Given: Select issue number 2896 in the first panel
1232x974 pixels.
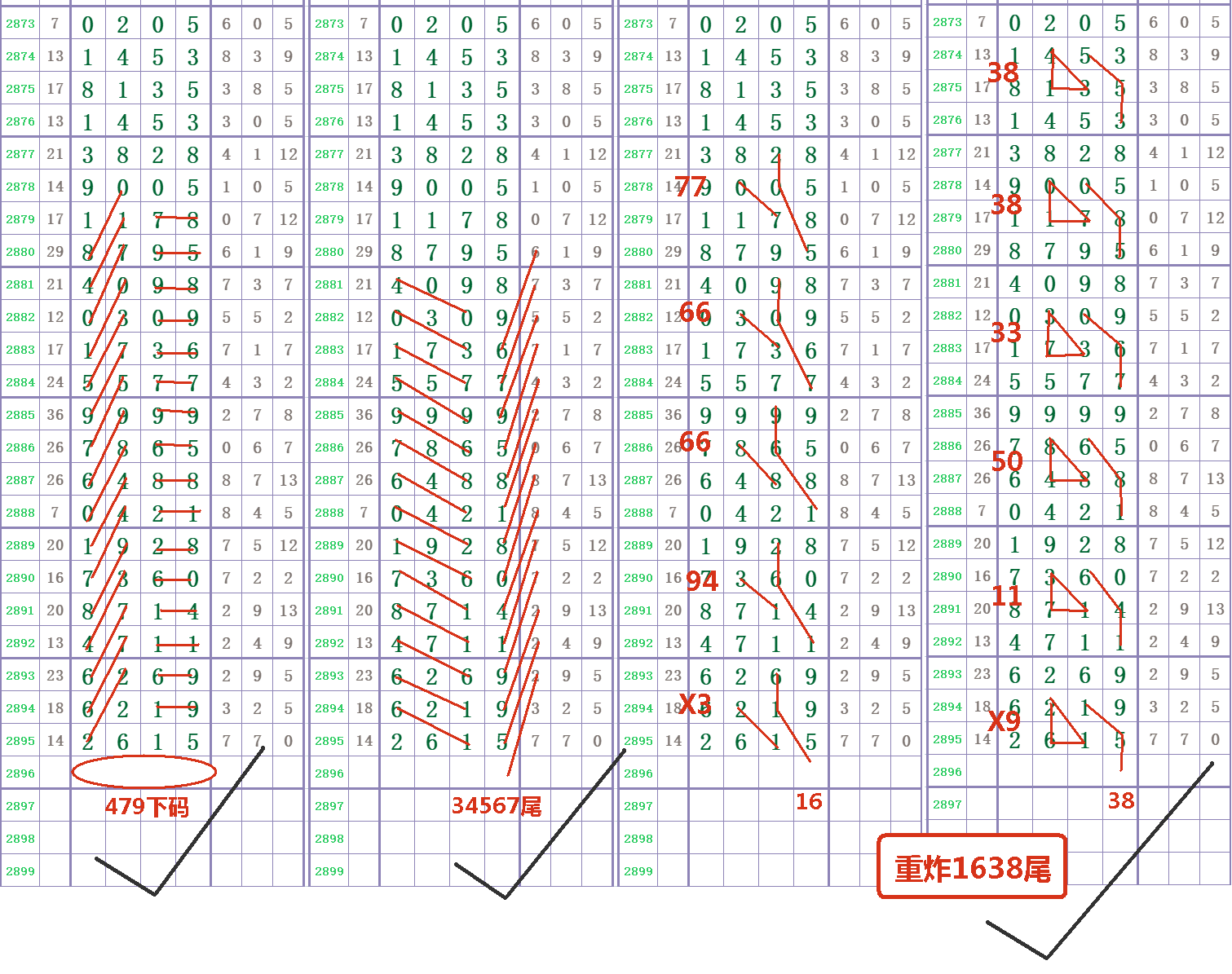Looking at the screenshot, I should click(x=20, y=773).
